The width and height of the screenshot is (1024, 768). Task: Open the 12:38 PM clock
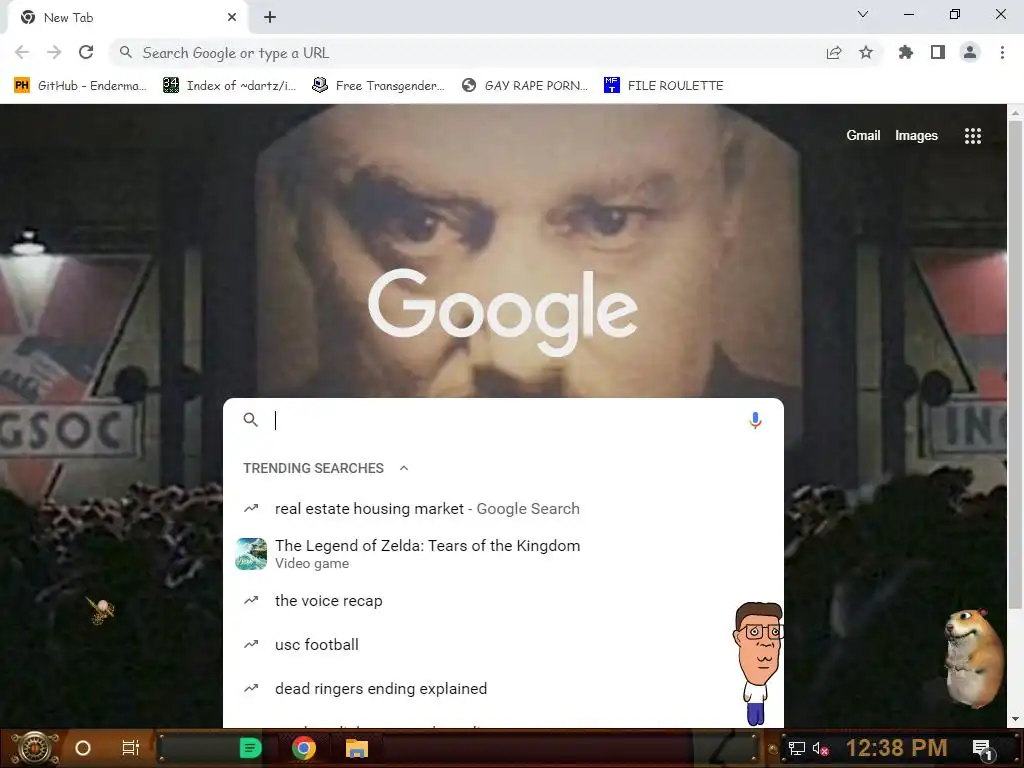897,748
